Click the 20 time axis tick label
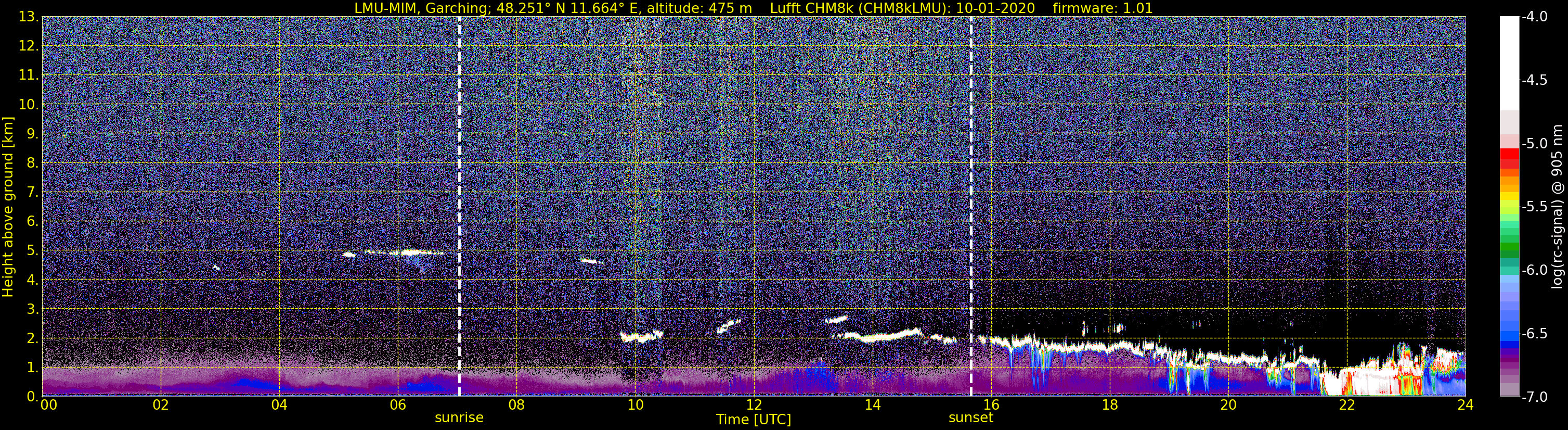Screen dimensions: 1568x430 (x=1228, y=405)
